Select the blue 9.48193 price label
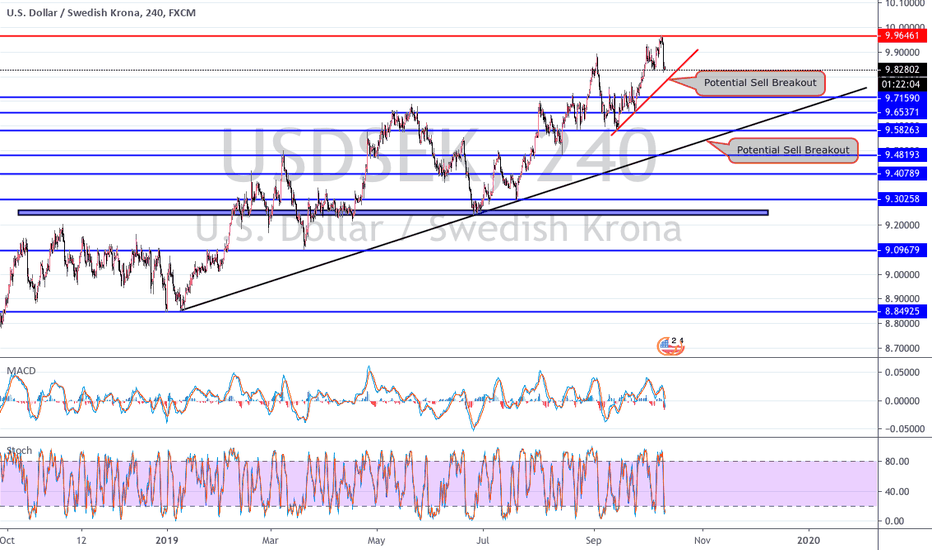 click(x=902, y=155)
